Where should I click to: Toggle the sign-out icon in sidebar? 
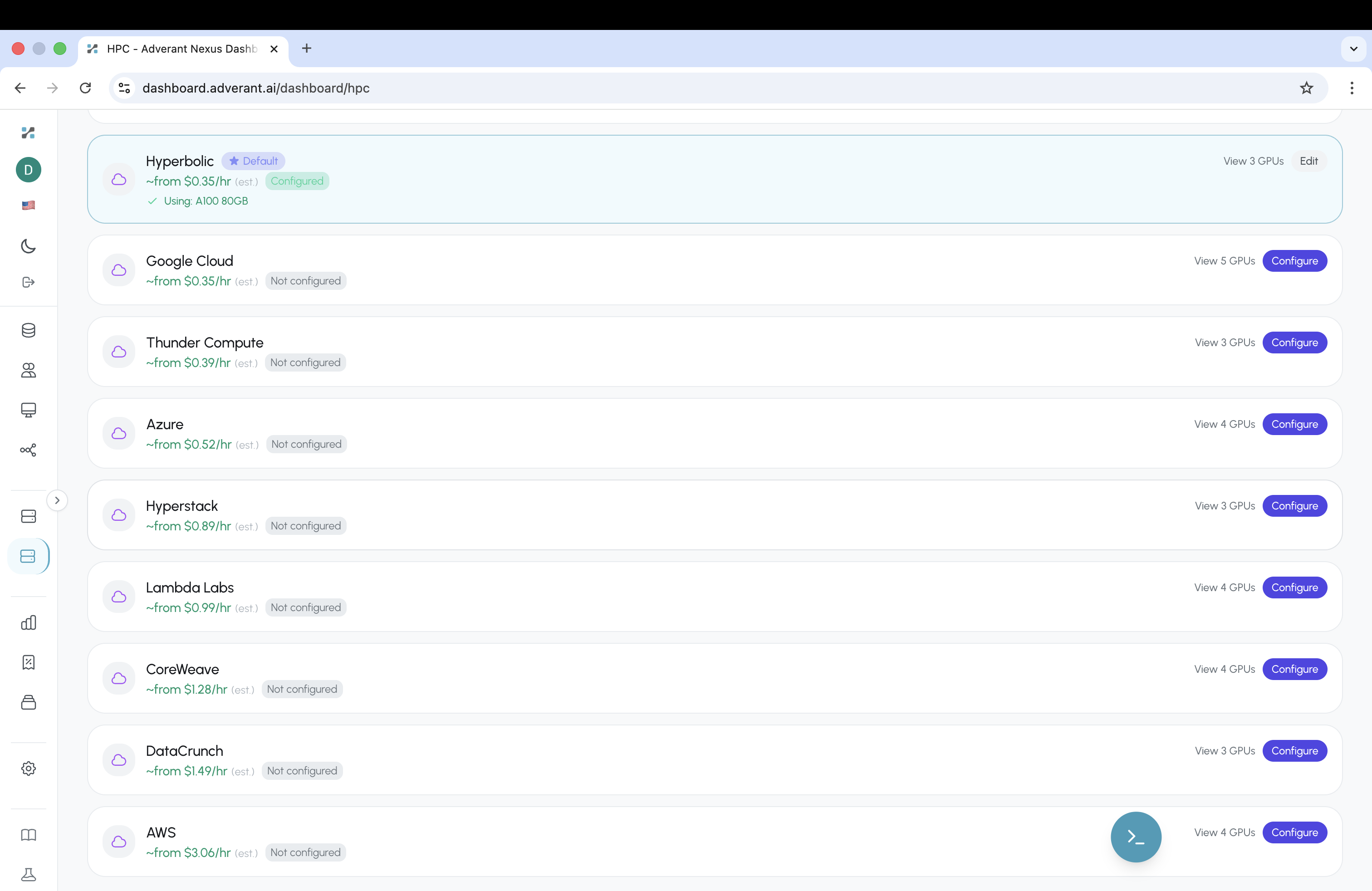click(x=28, y=282)
